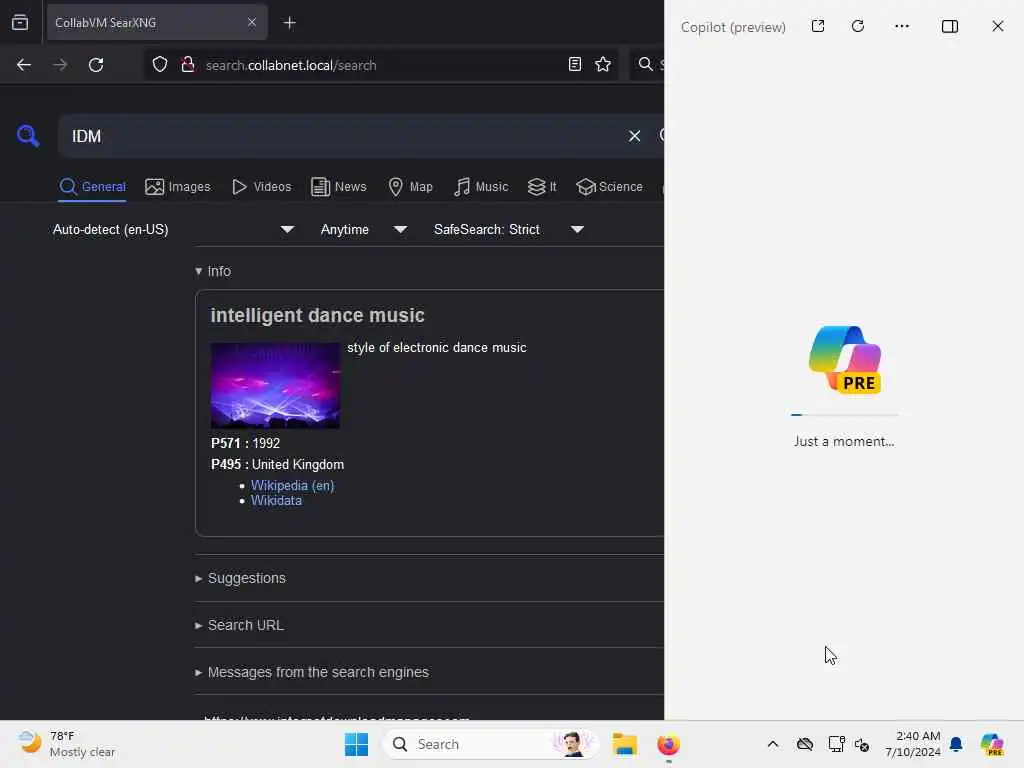This screenshot has height=768, width=1024.
Task: Open the weather widget
Action: tap(67, 744)
